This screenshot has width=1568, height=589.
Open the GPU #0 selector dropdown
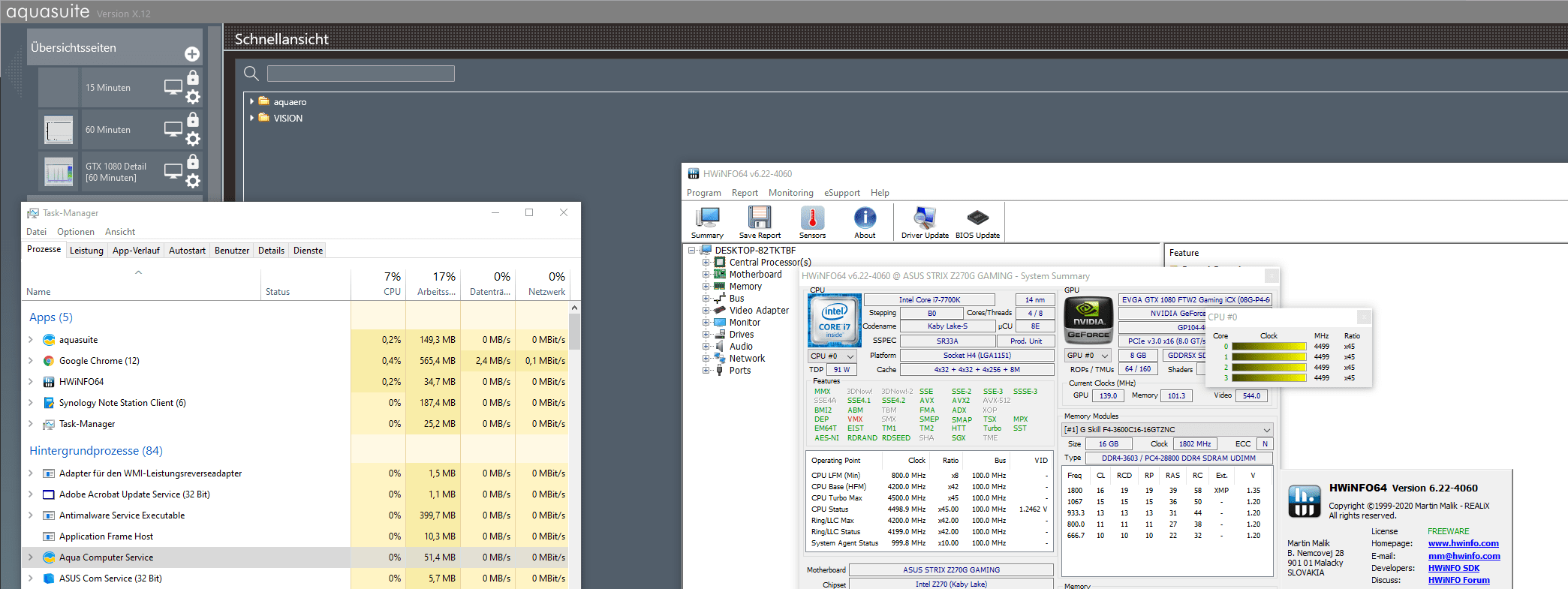(x=1088, y=356)
